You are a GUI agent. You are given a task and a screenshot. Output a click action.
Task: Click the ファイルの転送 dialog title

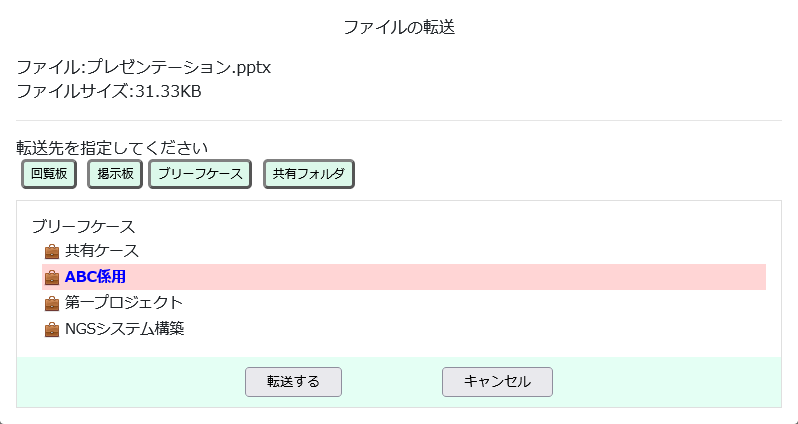399,27
